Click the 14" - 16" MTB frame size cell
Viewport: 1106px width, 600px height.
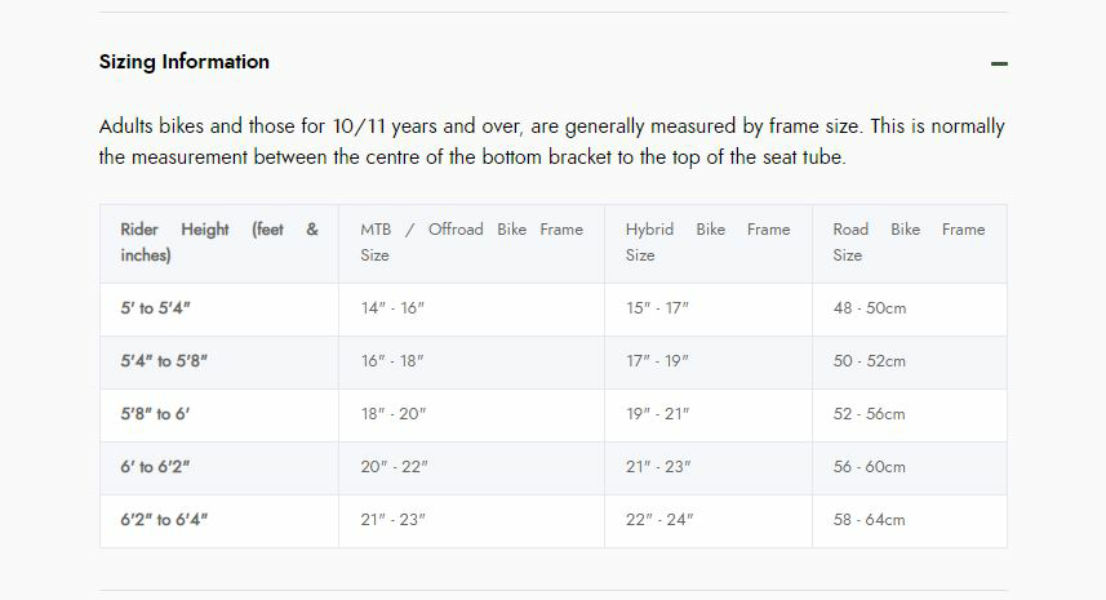coord(393,309)
